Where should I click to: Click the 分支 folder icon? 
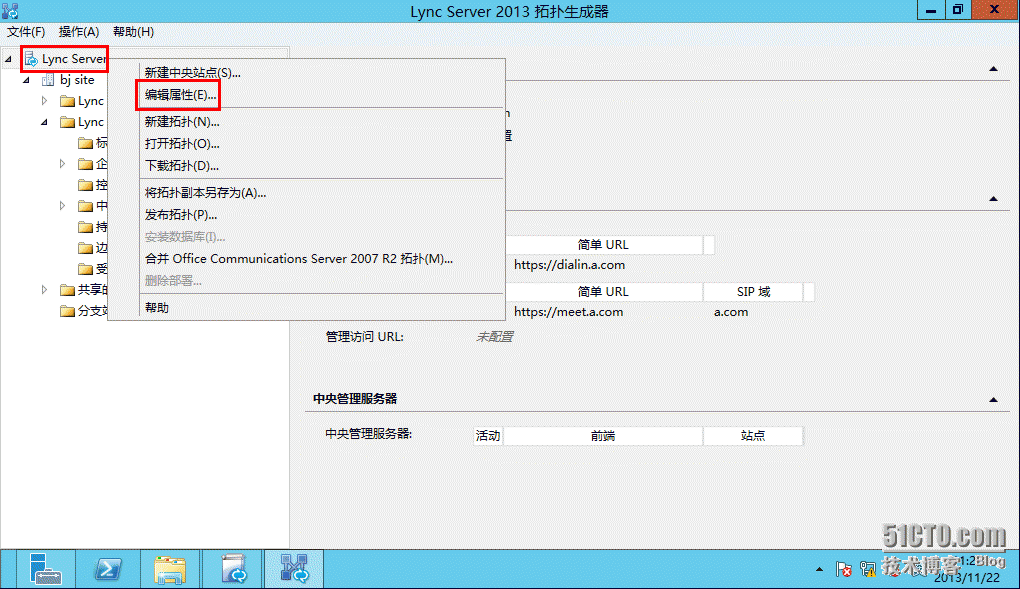point(67,310)
